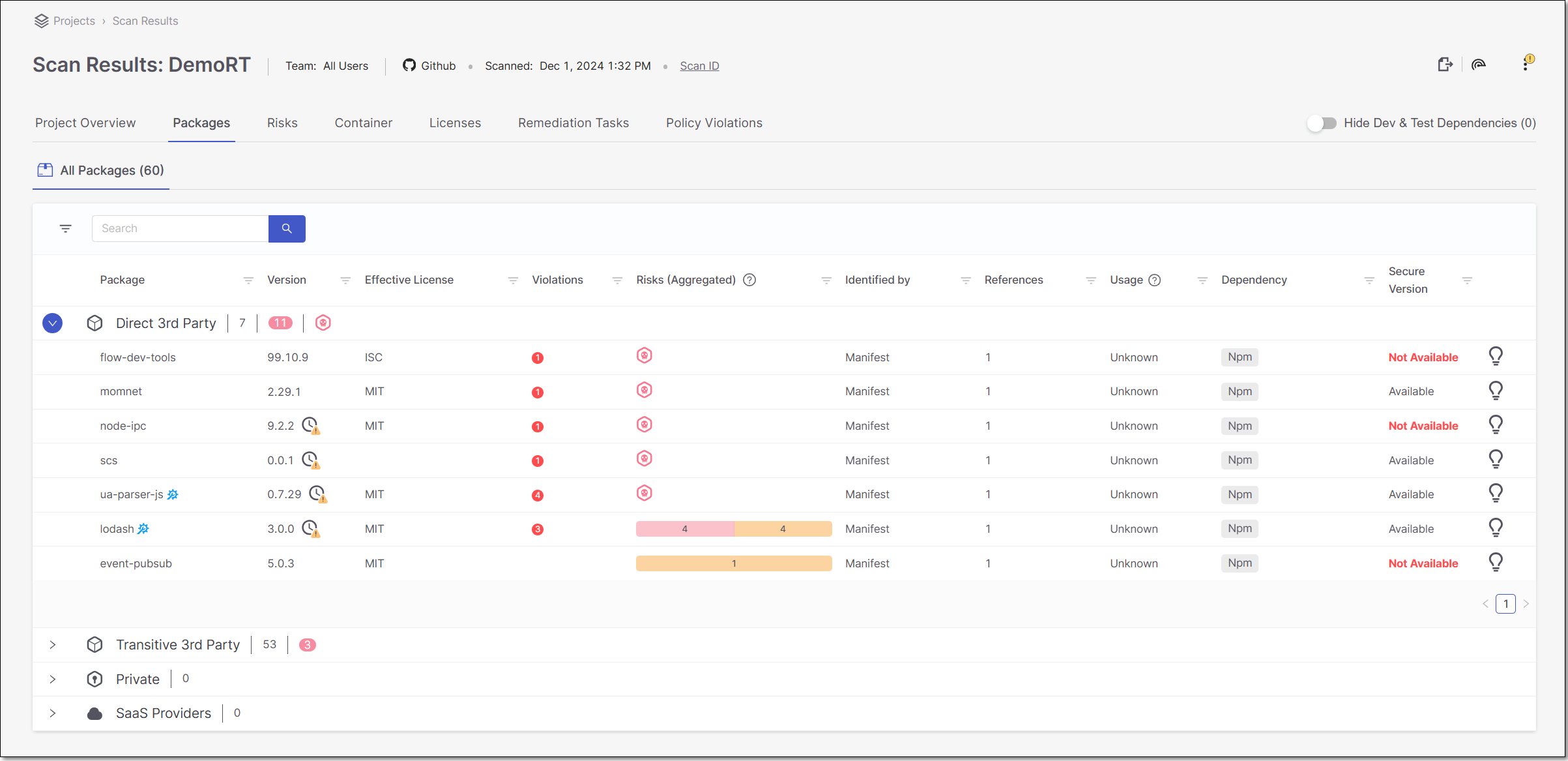Click the malicious risk icon for momnet
The image size is (1568, 761).
pyautogui.click(x=644, y=390)
